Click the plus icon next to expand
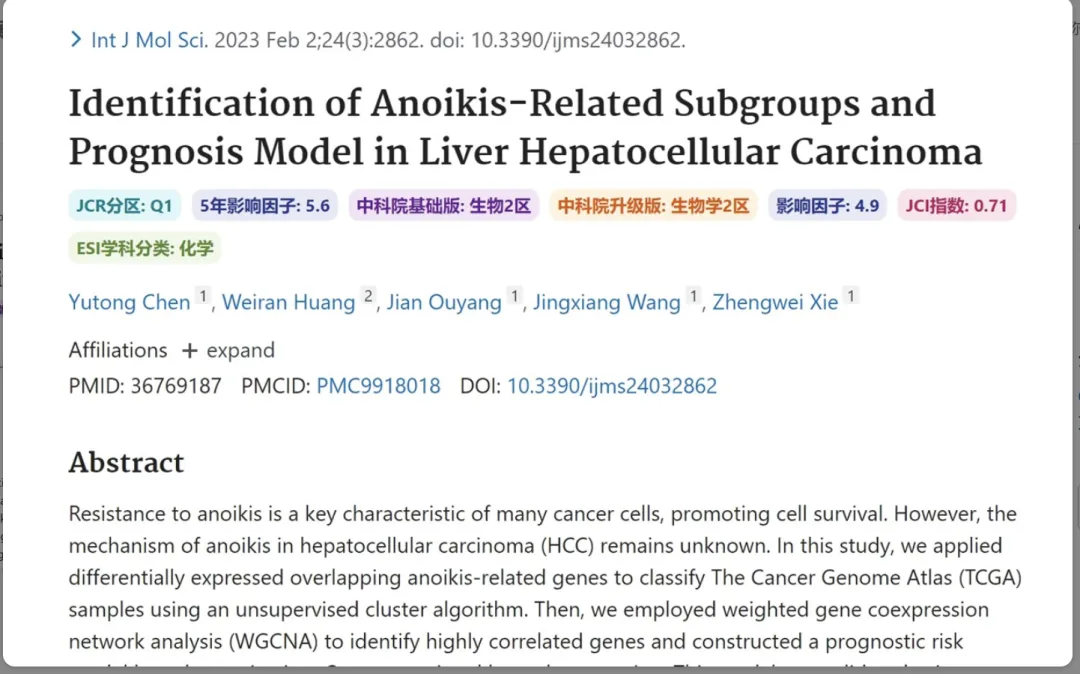Screen dimensions: 1080x674 click(x=189, y=351)
